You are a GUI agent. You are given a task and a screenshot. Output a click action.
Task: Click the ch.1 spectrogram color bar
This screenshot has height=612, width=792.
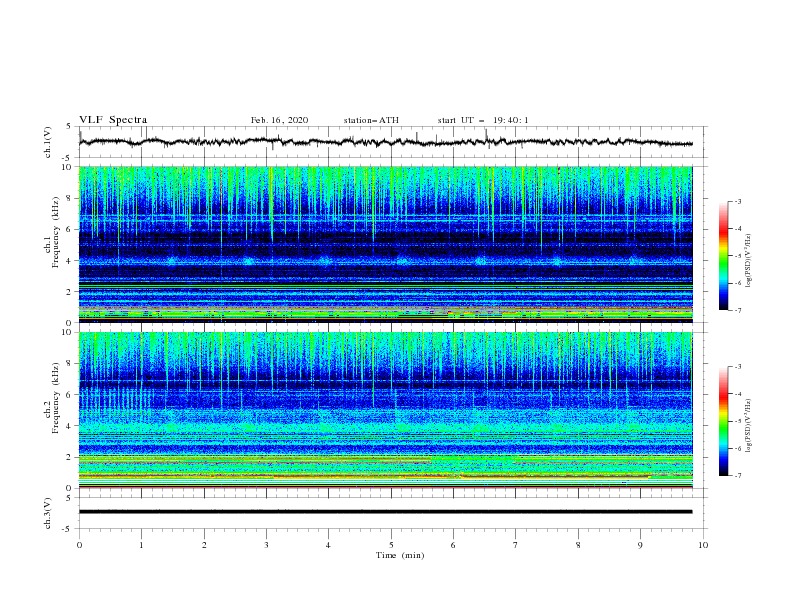tap(723, 256)
